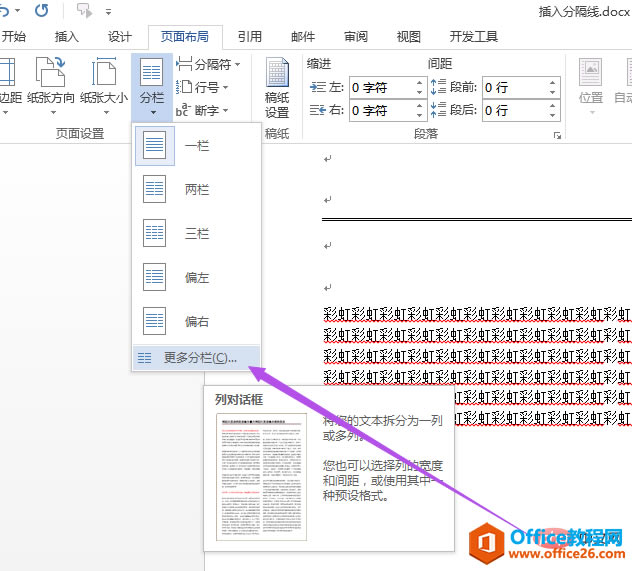Click the redo arrow in quick access toolbar
Screen dimensions: 632x571
(x=42, y=10)
